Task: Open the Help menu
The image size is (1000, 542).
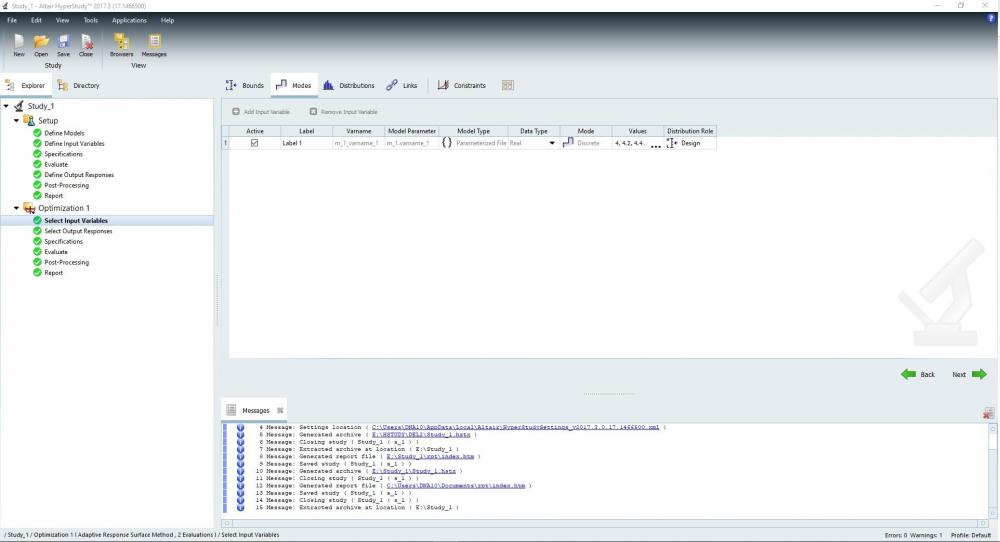Action: tap(167, 20)
